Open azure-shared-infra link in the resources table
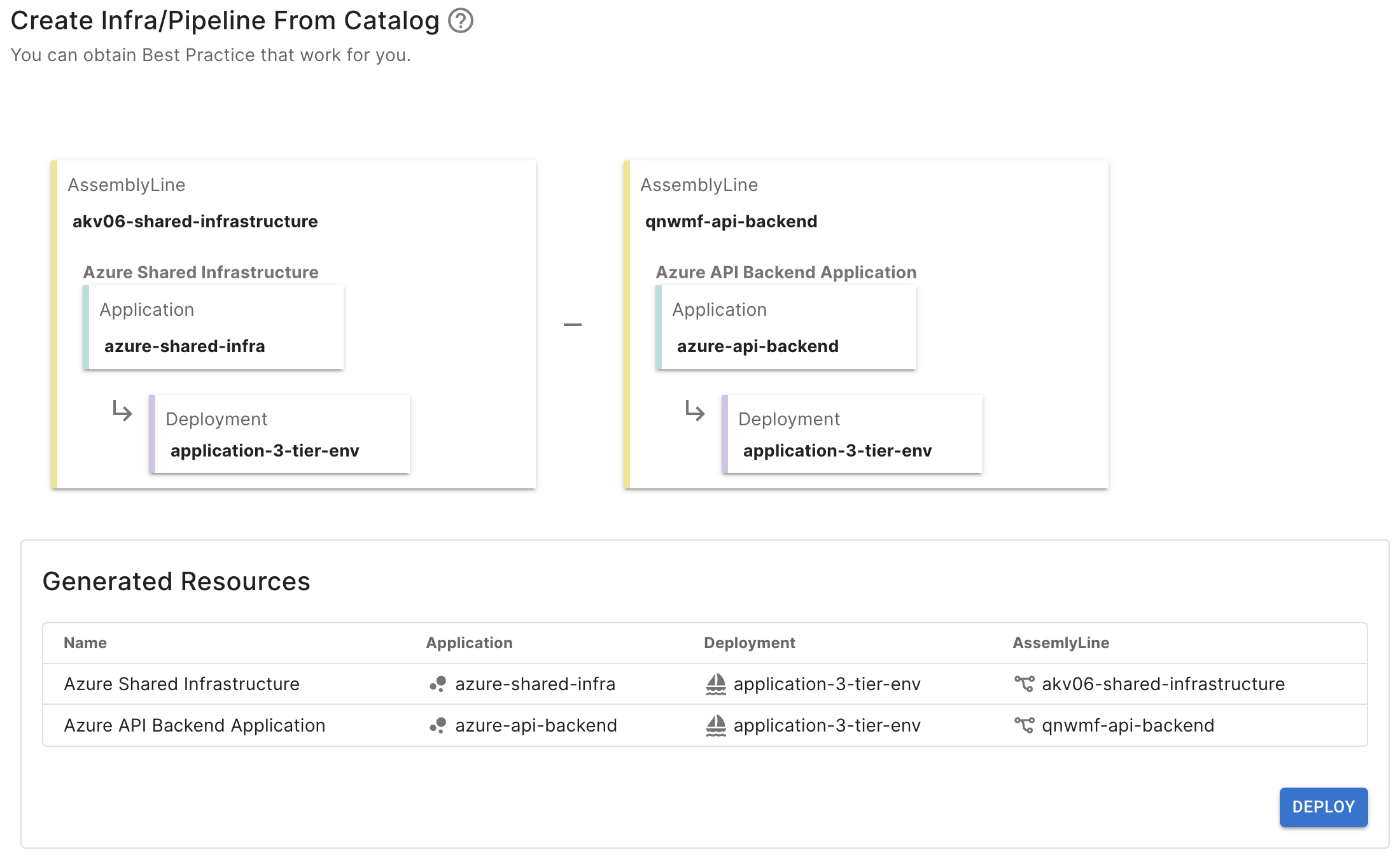This screenshot has width=1400, height=857. 535,684
